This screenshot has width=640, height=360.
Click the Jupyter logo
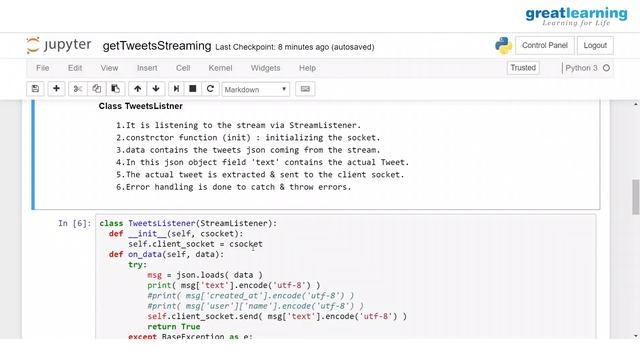click(x=59, y=45)
